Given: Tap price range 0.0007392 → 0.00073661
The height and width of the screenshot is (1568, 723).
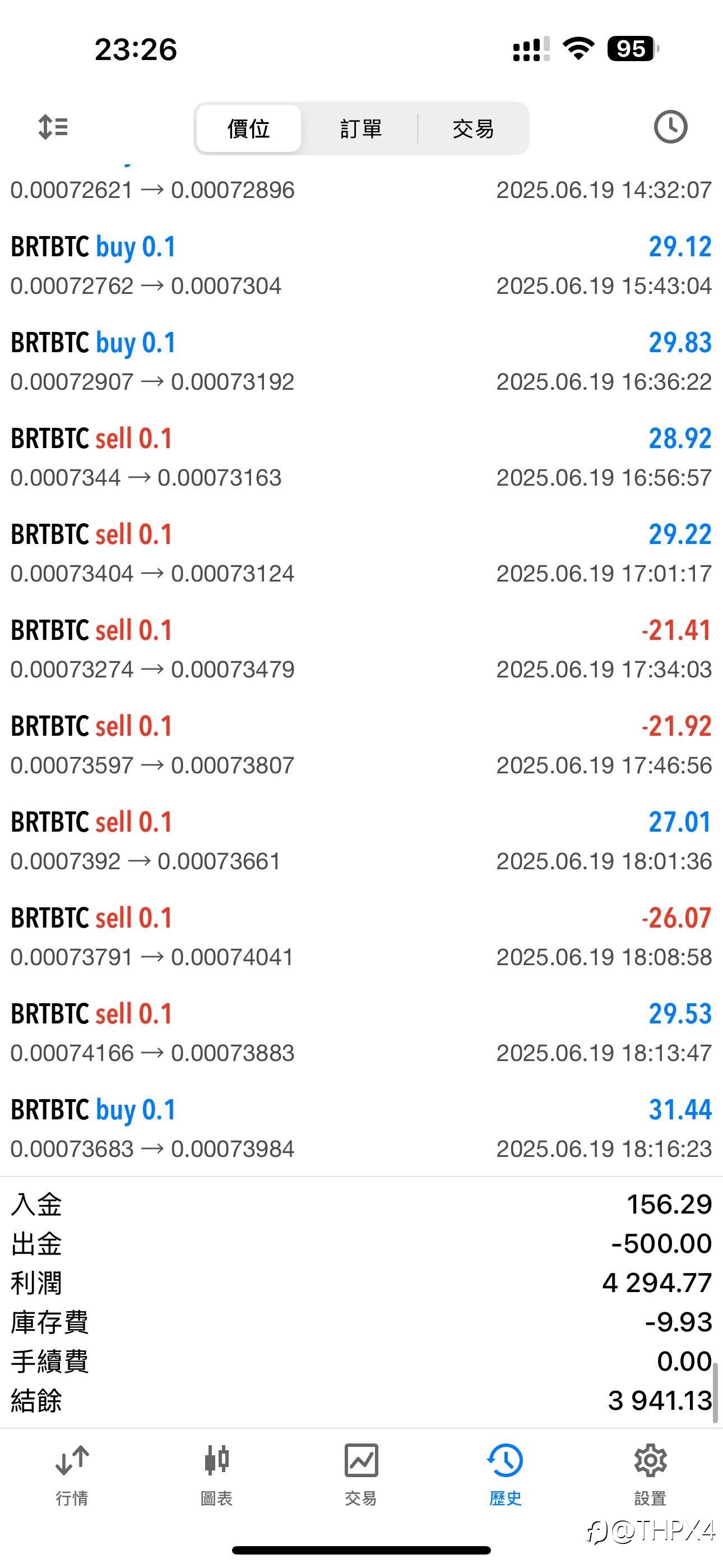Looking at the screenshot, I should click(146, 861).
